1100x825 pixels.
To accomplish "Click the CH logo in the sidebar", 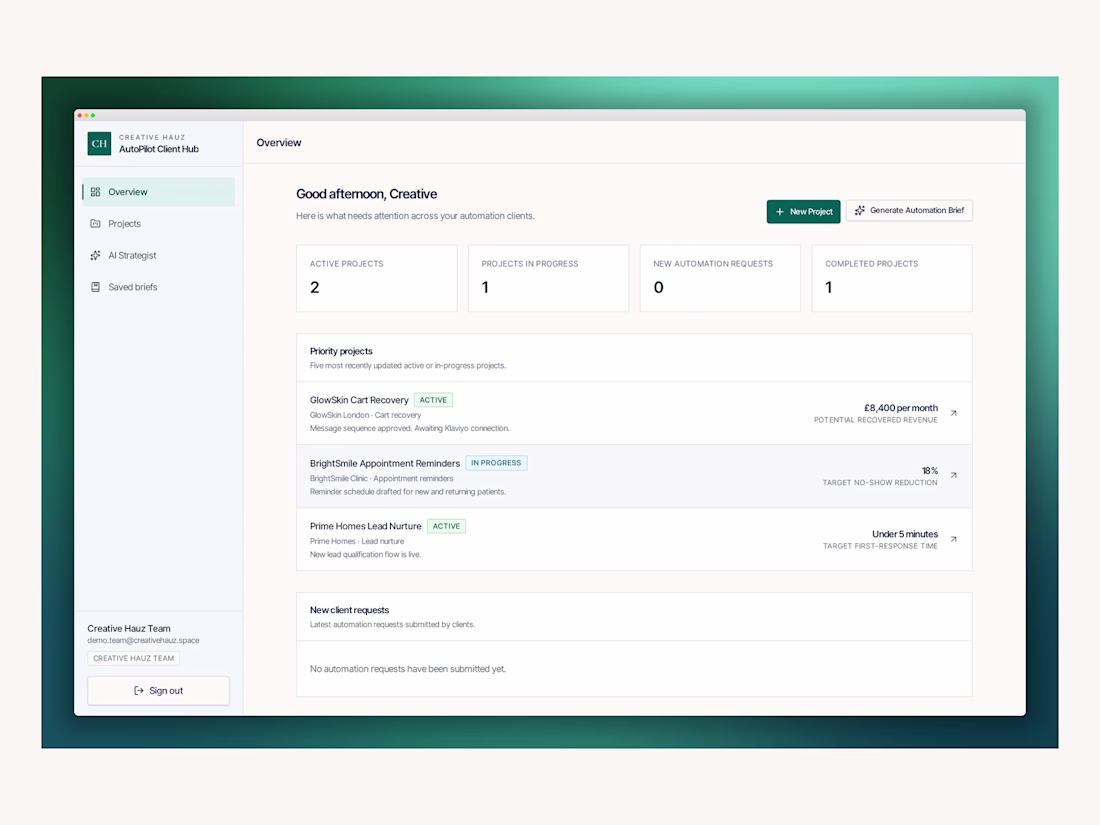I will (x=99, y=143).
